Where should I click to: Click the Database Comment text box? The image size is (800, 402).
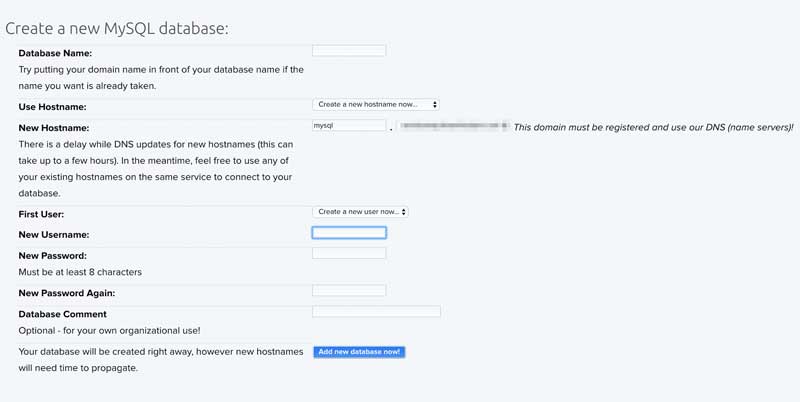click(x=376, y=312)
